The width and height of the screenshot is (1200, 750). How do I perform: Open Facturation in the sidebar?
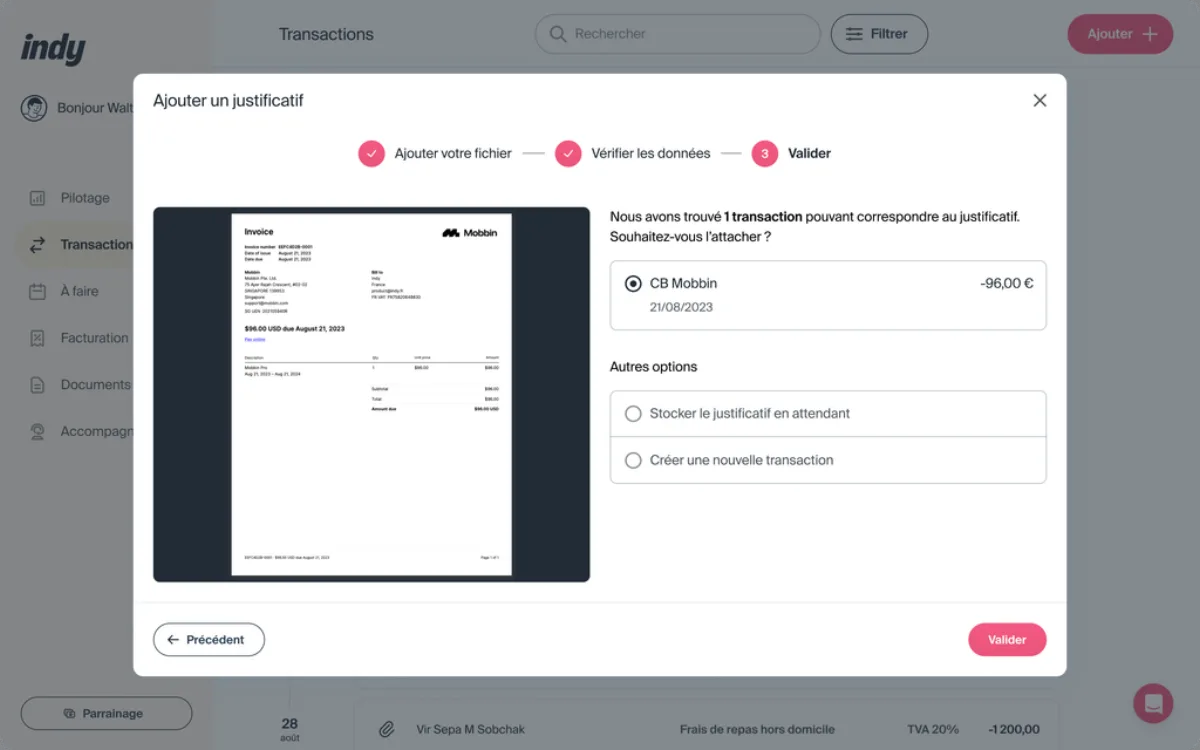click(x=94, y=338)
